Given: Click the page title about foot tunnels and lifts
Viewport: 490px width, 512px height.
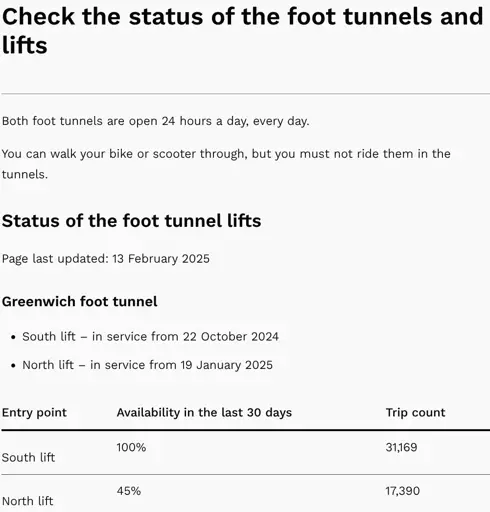Looking at the screenshot, I should 242,30.
